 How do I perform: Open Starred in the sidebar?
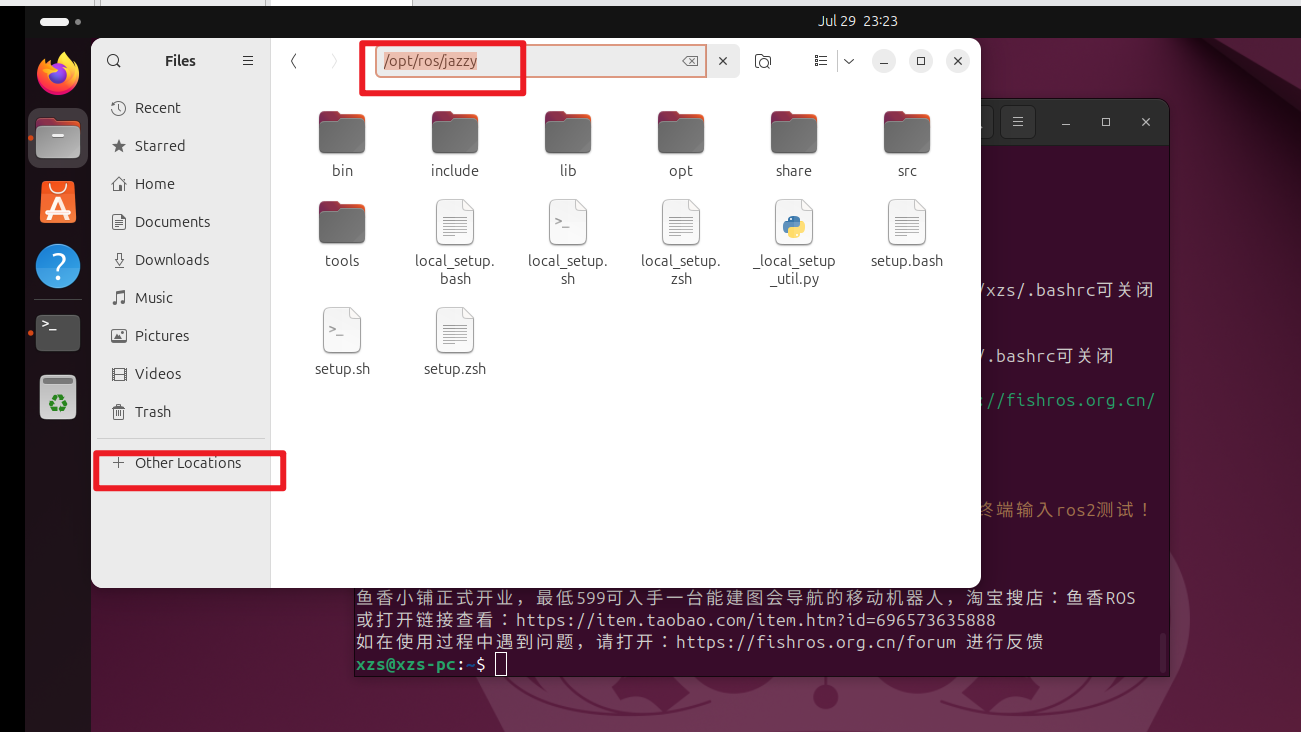pyautogui.click(x=180, y=146)
